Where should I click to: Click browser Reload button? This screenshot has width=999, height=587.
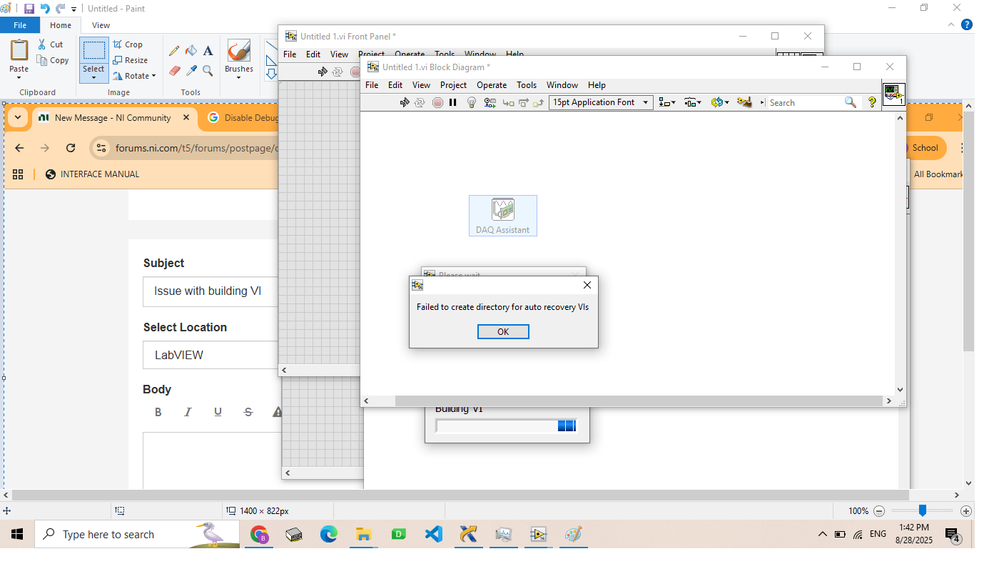coord(71,148)
